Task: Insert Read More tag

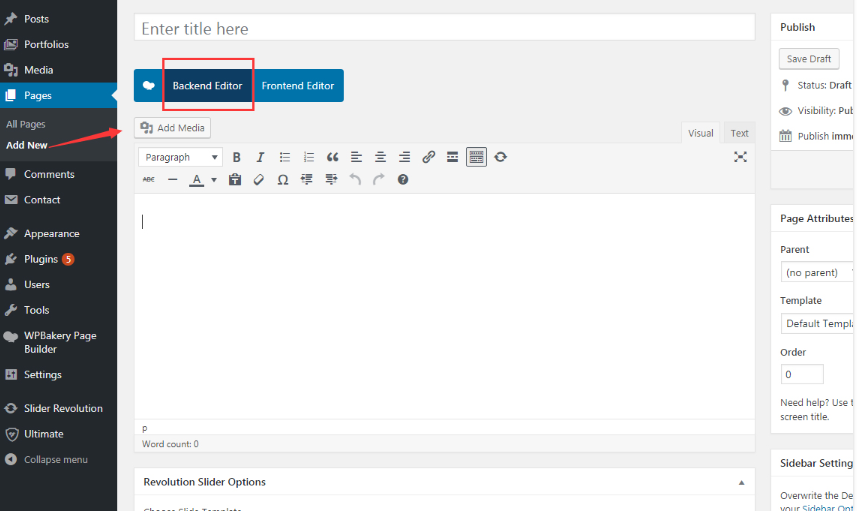Action: pyautogui.click(x=453, y=157)
